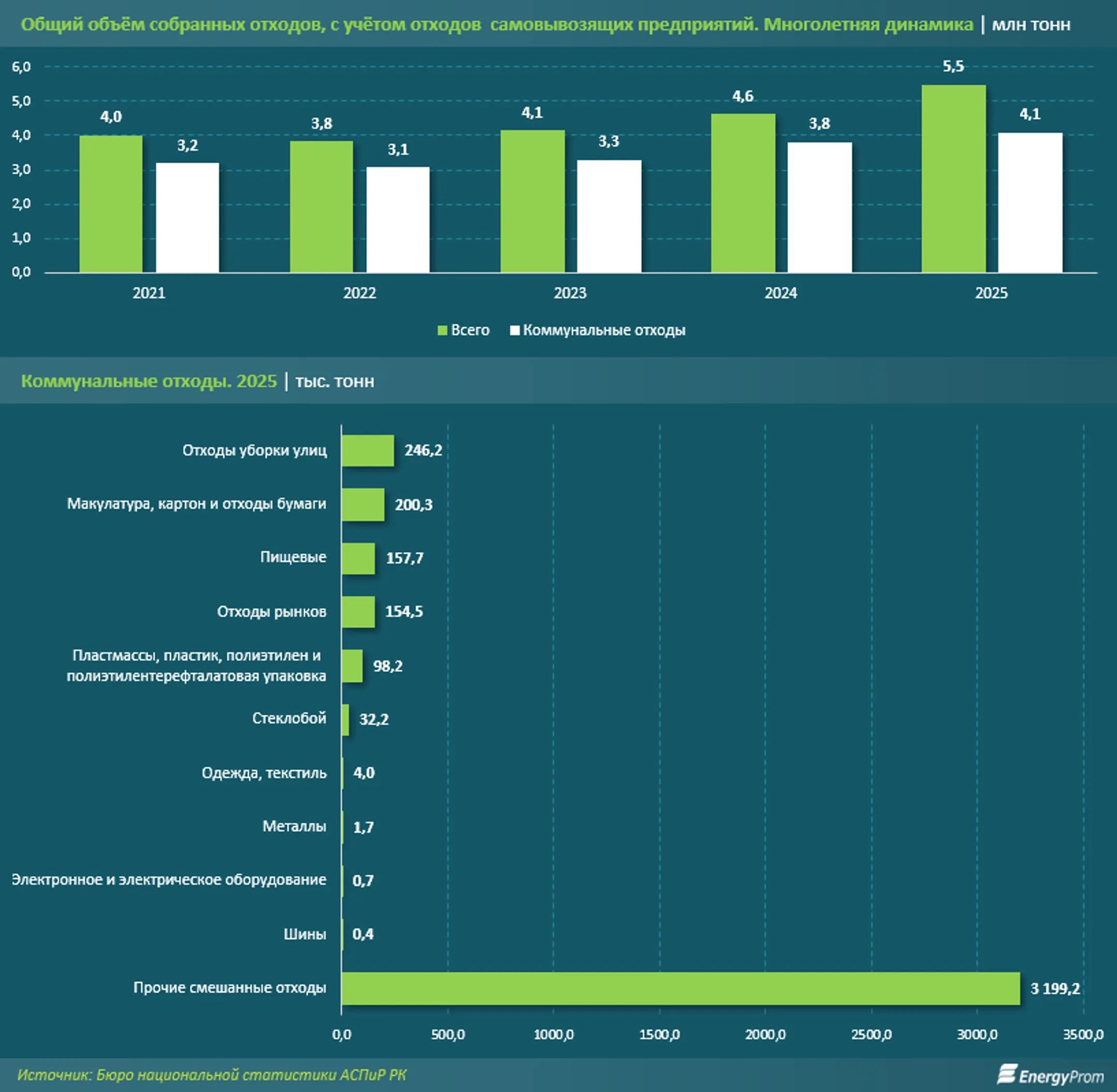The image size is (1117, 1092).
Task: Click value '4,1' above 2025 white bar
Action: (x=1030, y=114)
